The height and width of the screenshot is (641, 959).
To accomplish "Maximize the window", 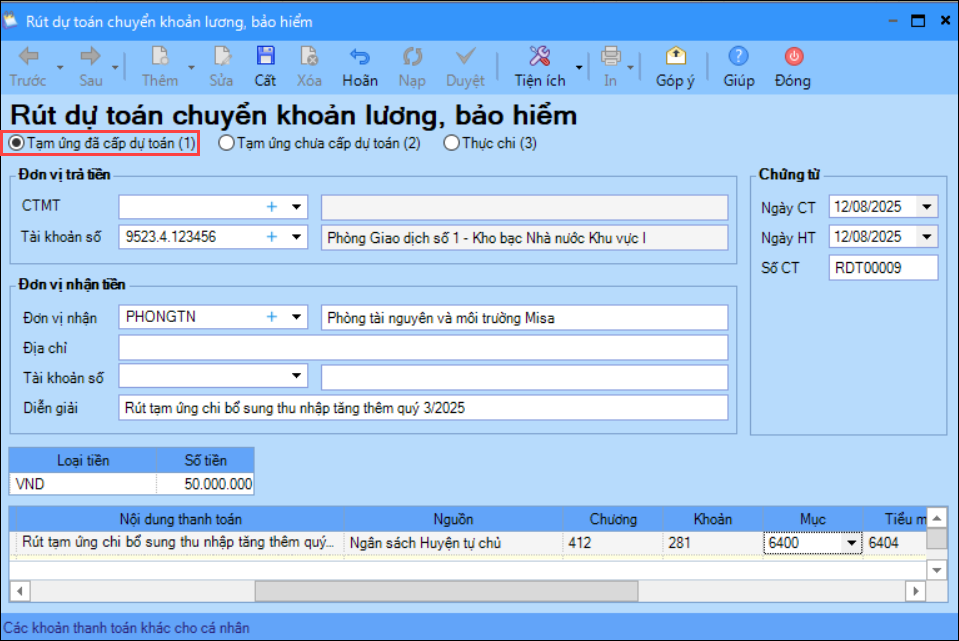I will click(x=917, y=21).
